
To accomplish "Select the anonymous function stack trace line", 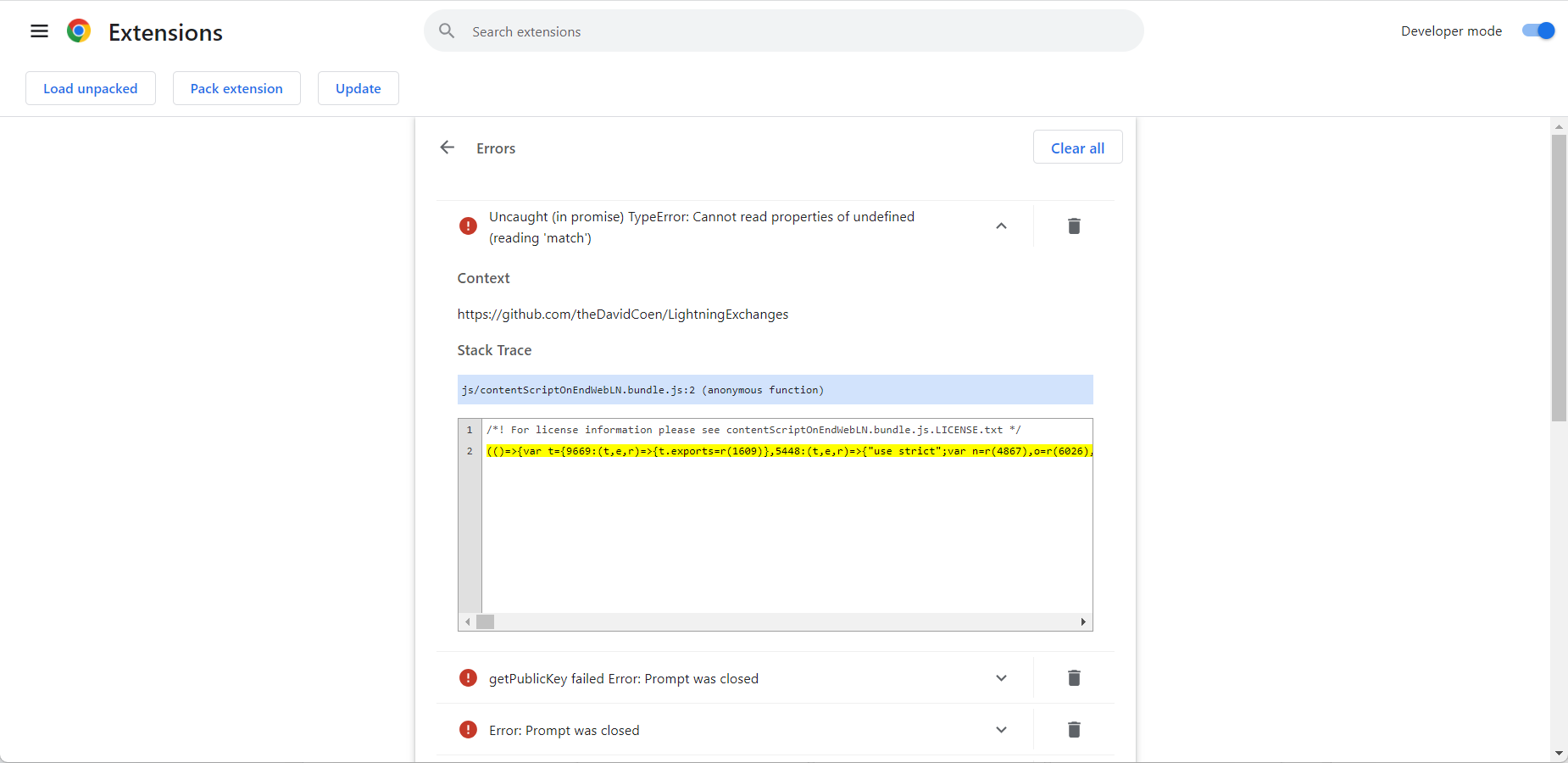I will [x=775, y=390].
